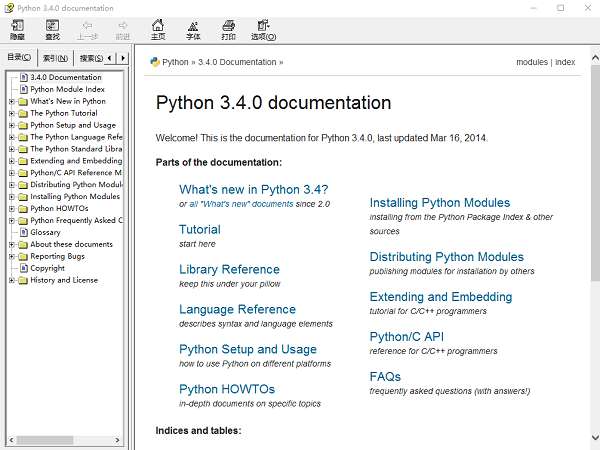This screenshot has height=450, width=600.
Task: Select Glossary in the contents tree
Action: (45, 232)
